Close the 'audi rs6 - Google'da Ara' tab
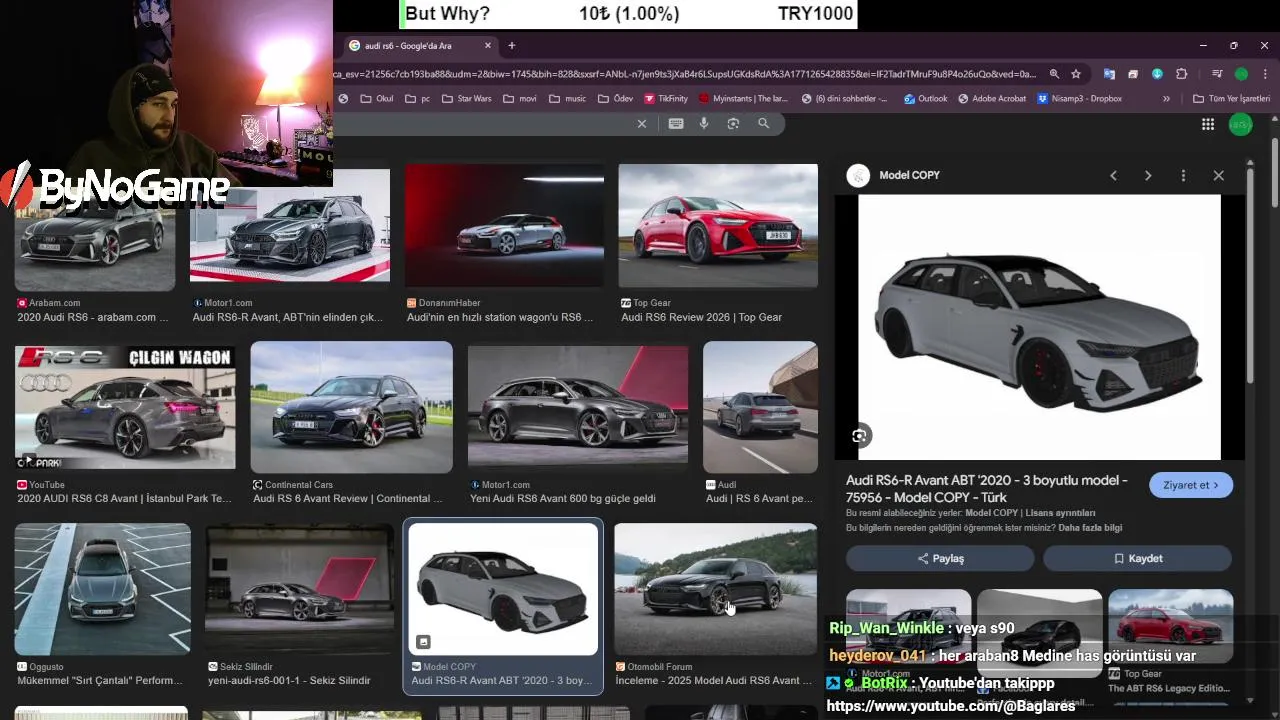 (488, 45)
